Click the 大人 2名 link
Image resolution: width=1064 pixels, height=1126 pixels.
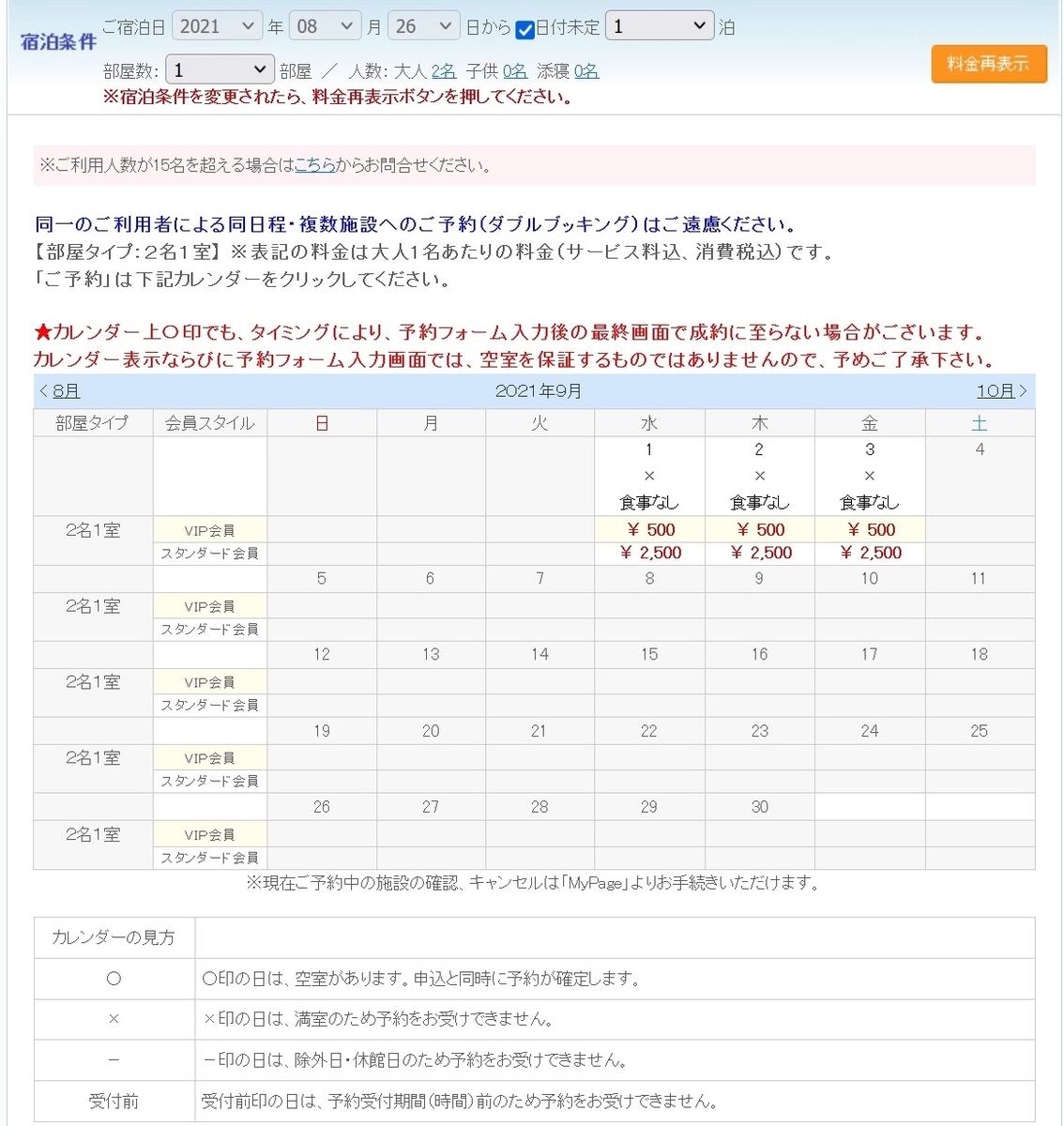[x=443, y=71]
